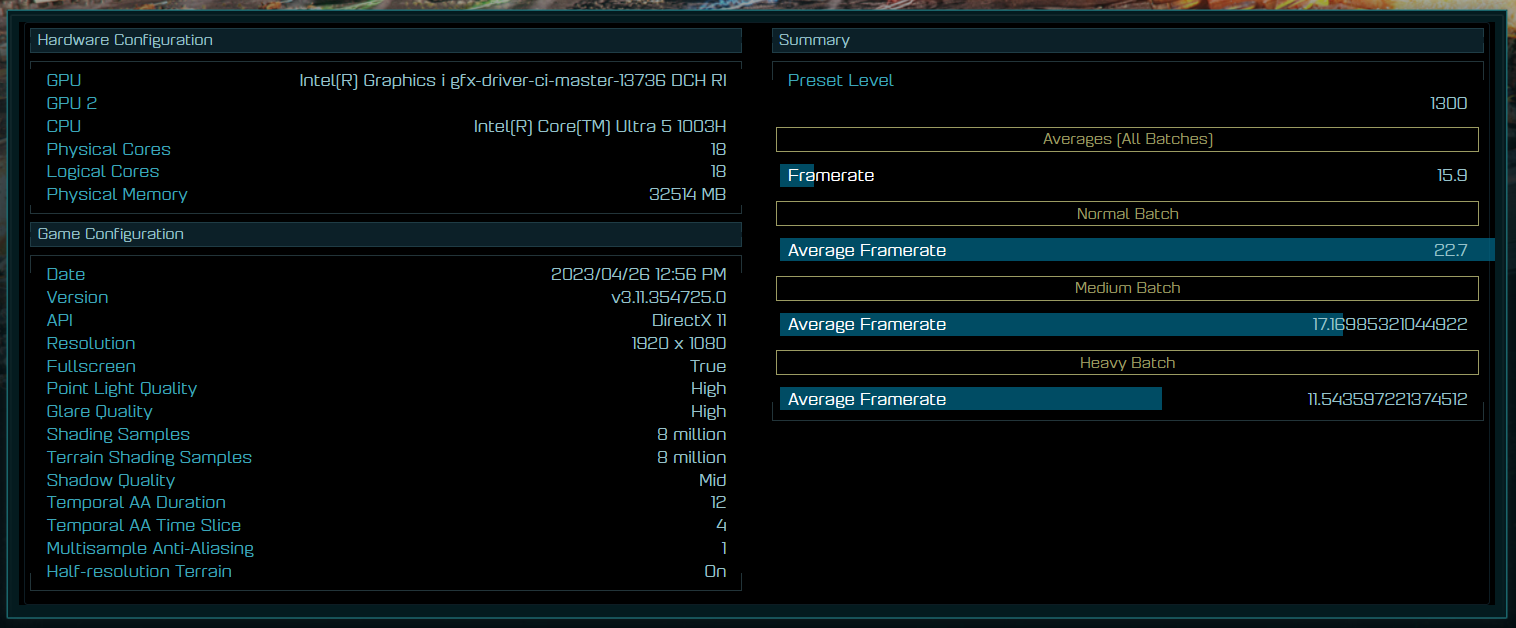Viewport: 1516px width, 628px height.
Task: Select the Shadow Quality Mid value
Action: [x=712, y=480]
